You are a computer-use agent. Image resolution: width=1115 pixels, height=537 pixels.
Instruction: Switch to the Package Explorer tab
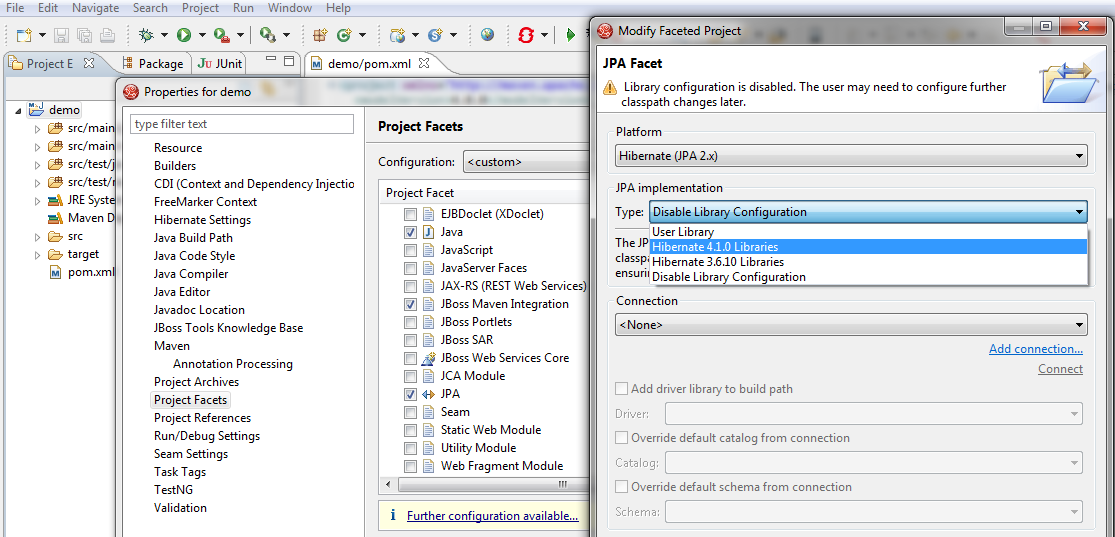(x=153, y=63)
